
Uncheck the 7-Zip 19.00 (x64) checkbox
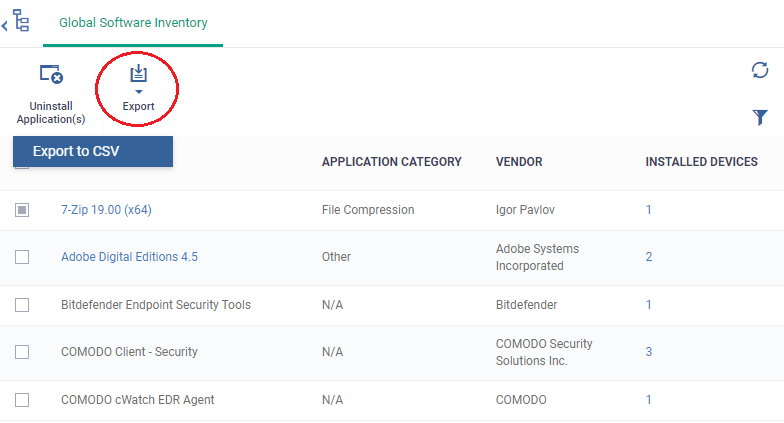point(22,210)
